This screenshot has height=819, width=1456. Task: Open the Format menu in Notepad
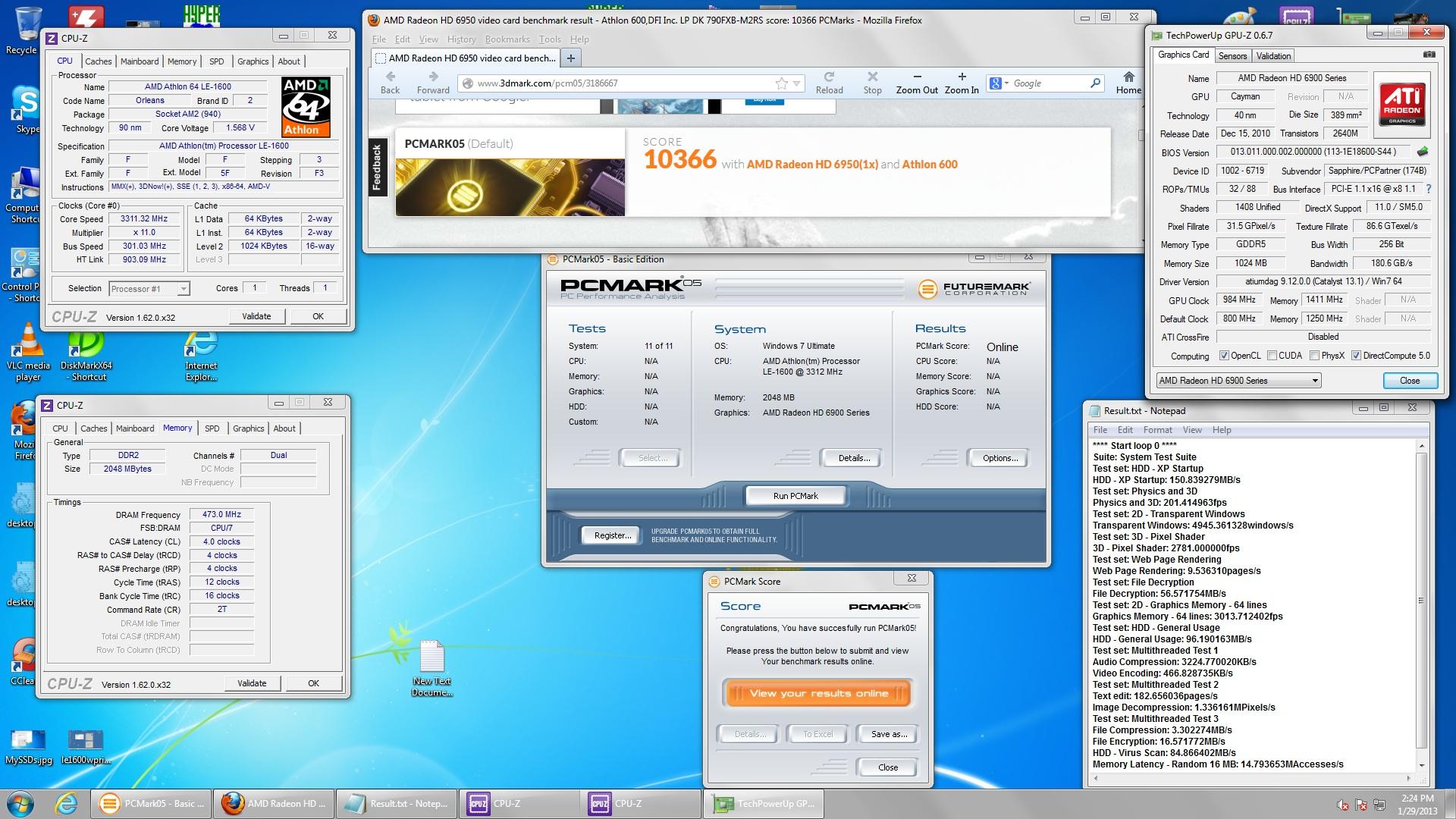1157,430
